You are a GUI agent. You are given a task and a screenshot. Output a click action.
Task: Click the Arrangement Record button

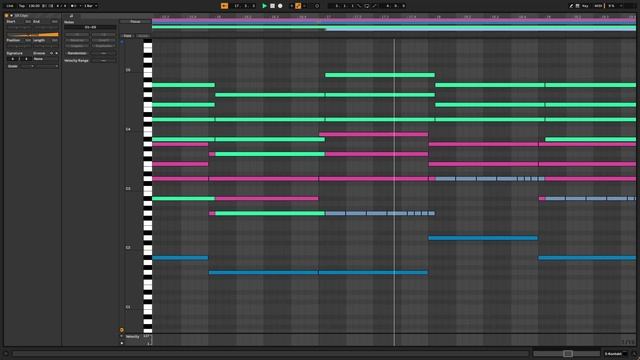pos(280,6)
